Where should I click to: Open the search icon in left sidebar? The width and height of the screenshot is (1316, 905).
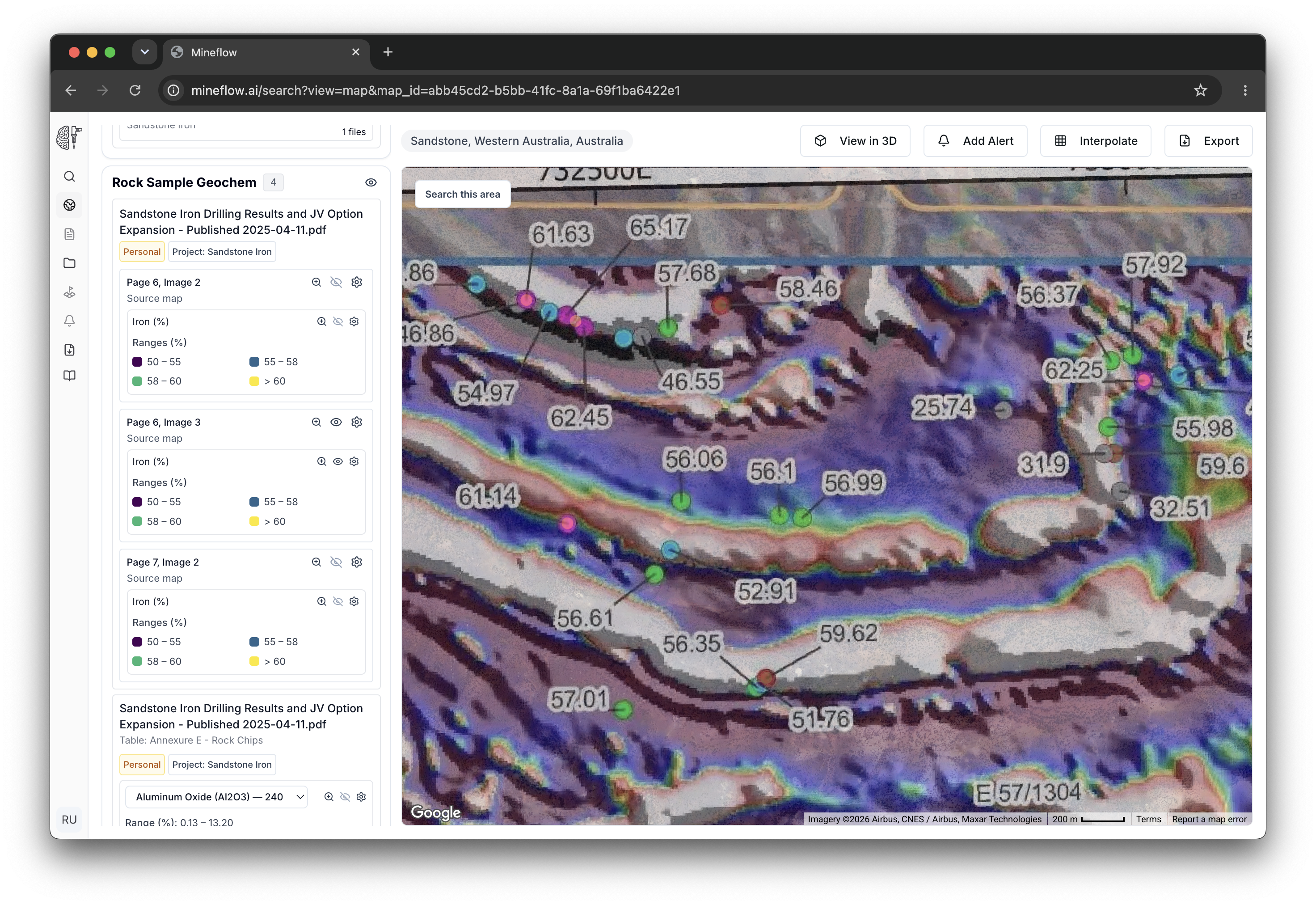click(69, 176)
